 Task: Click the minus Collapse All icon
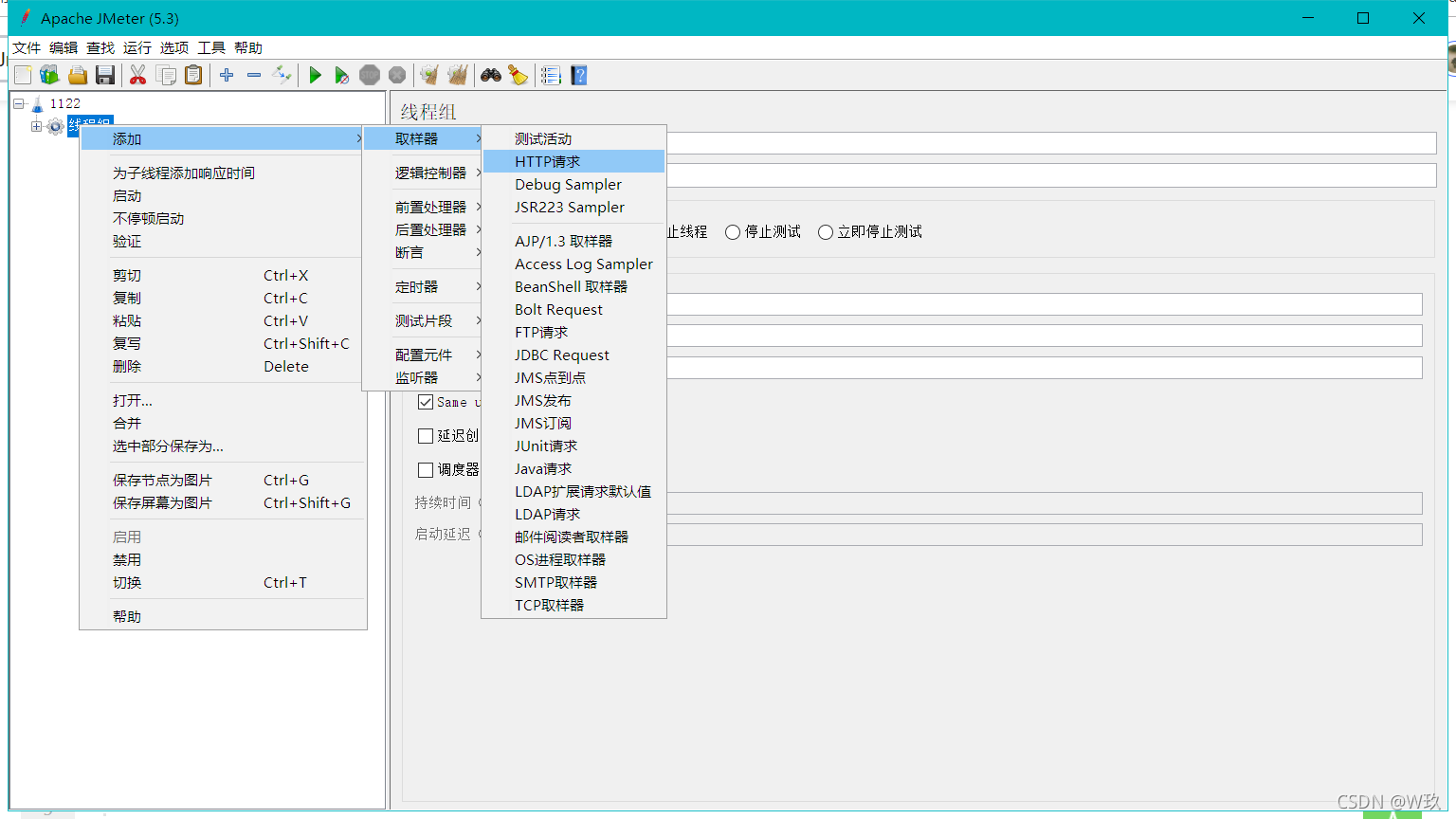[x=254, y=75]
